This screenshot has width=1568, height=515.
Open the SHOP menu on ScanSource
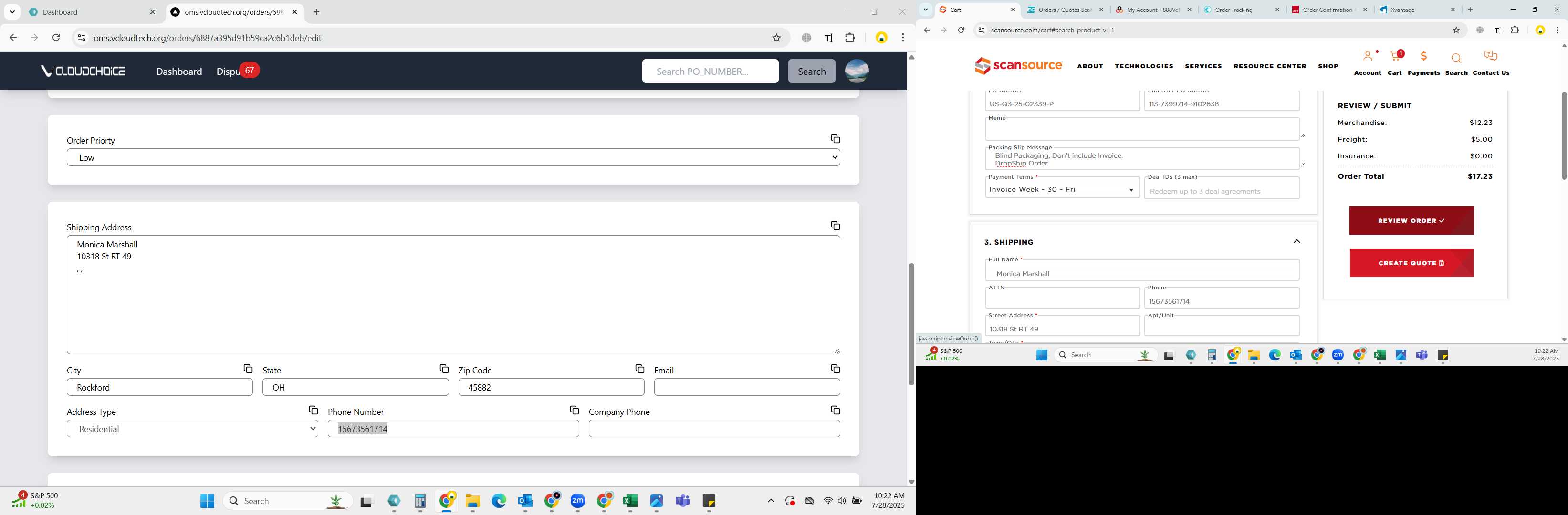pos(1328,66)
